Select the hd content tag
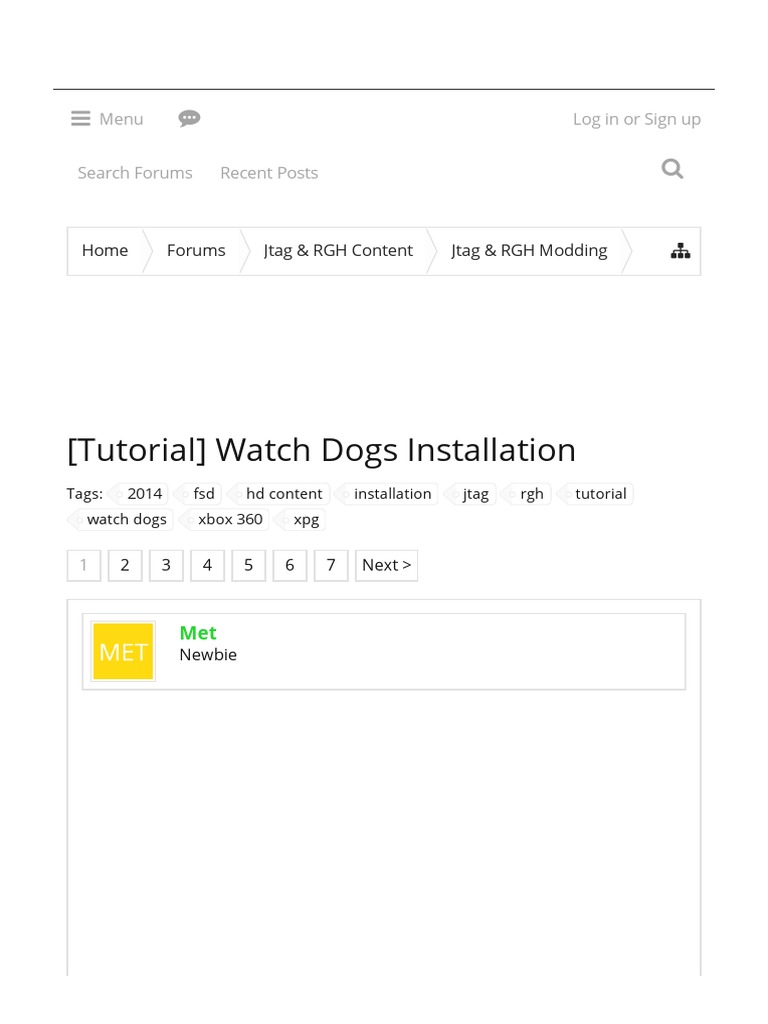768x1024 pixels. point(279,494)
